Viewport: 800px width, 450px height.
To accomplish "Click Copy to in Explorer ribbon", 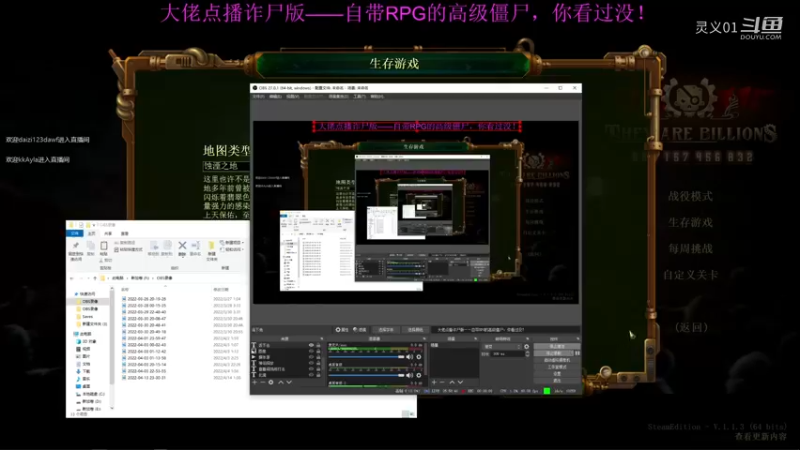I will (x=167, y=248).
